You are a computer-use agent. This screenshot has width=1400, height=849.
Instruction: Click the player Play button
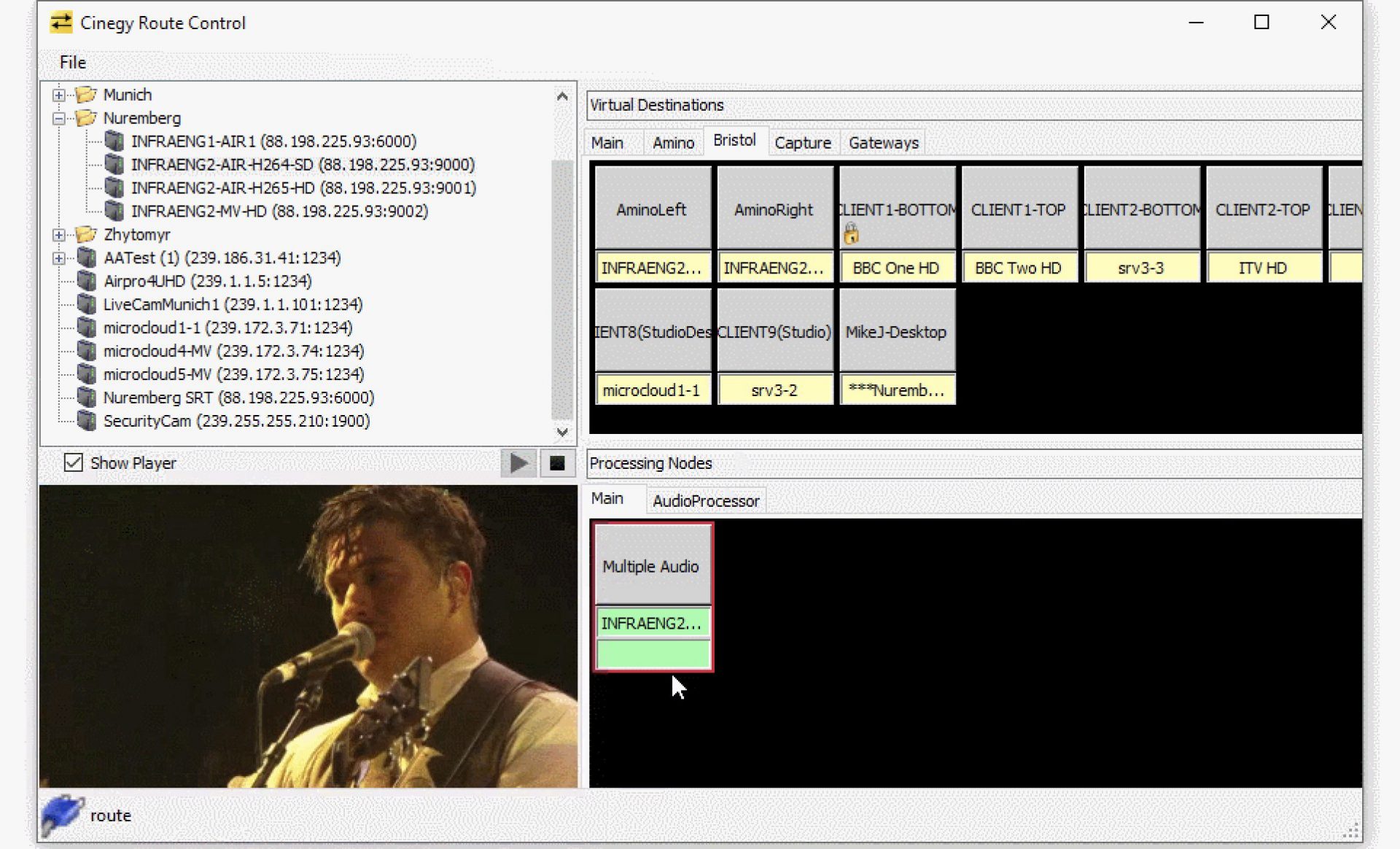[x=518, y=463]
